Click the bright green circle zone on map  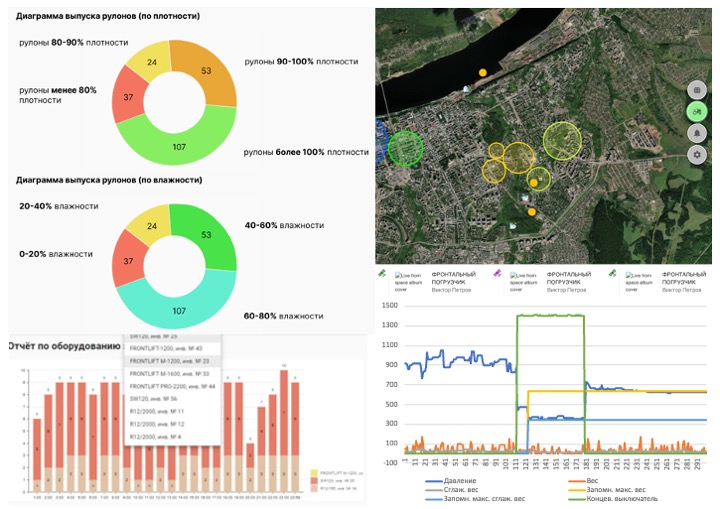coord(406,148)
